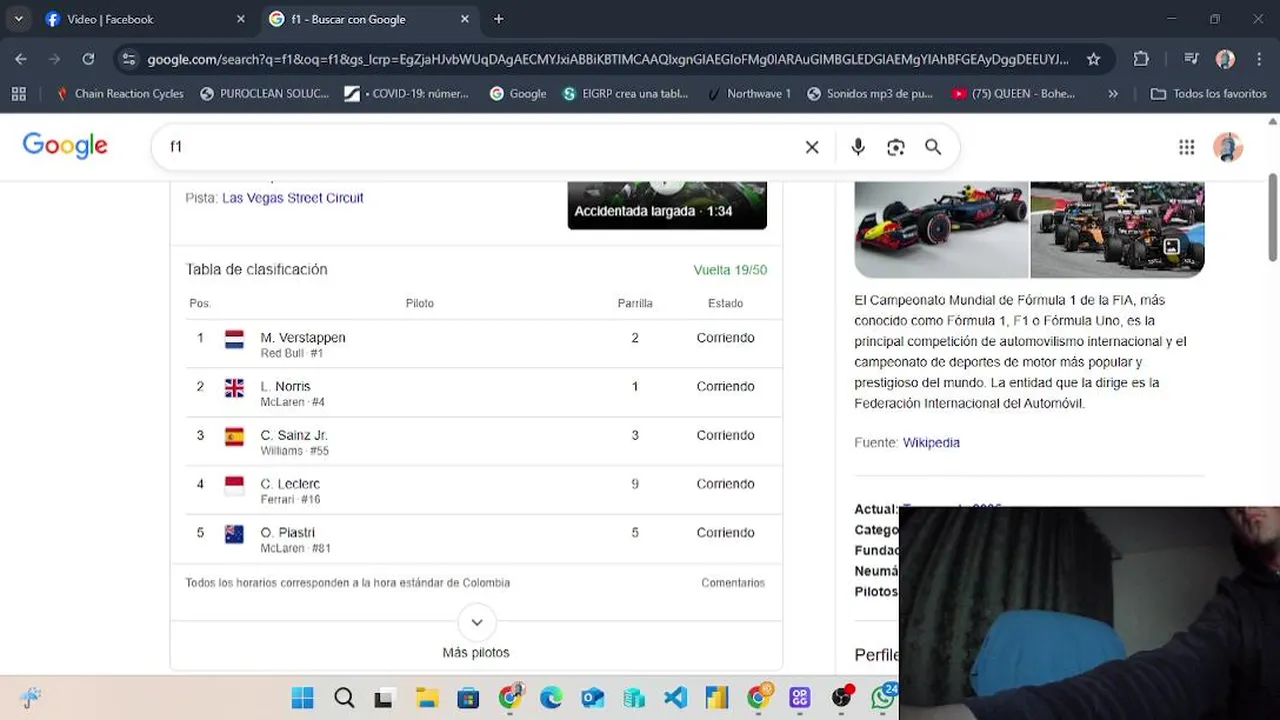Image resolution: width=1280 pixels, height=720 pixels.
Task: Play Accidentada largada video thumbnail
Action: point(667,205)
